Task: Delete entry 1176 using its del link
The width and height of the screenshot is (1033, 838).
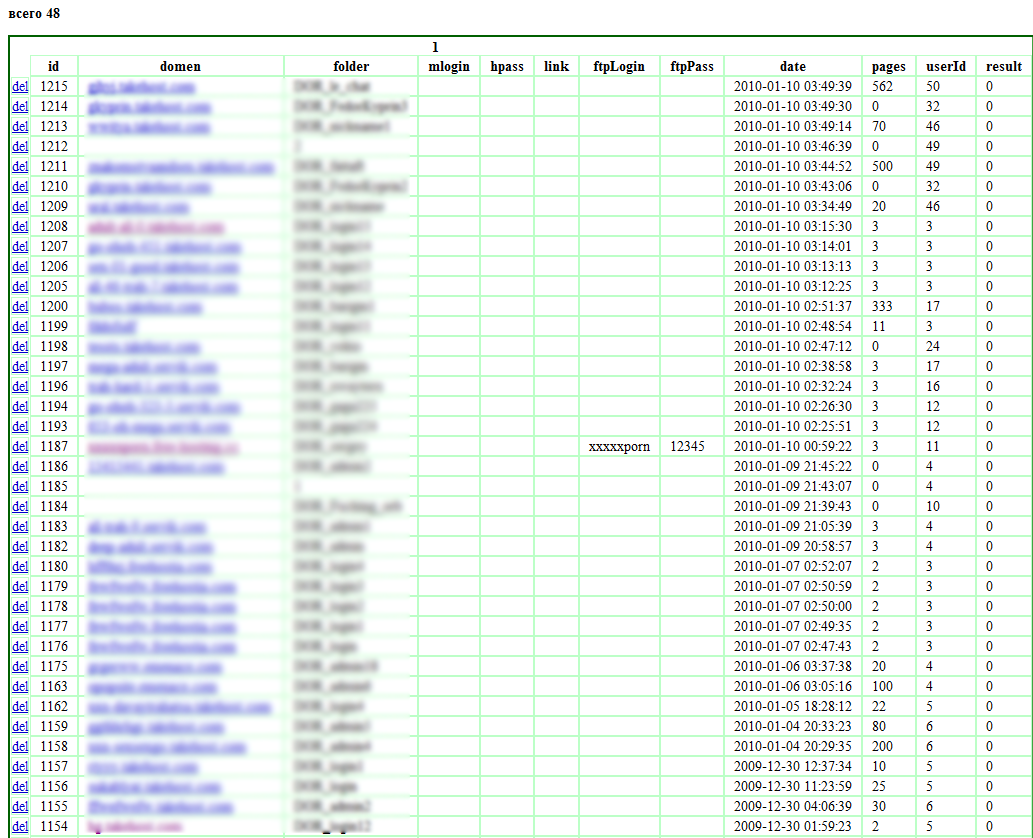Action: pyautogui.click(x=20, y=647)
